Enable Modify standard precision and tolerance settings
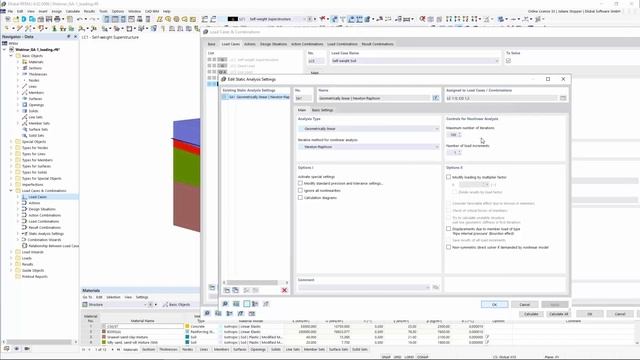 [300, 183]
